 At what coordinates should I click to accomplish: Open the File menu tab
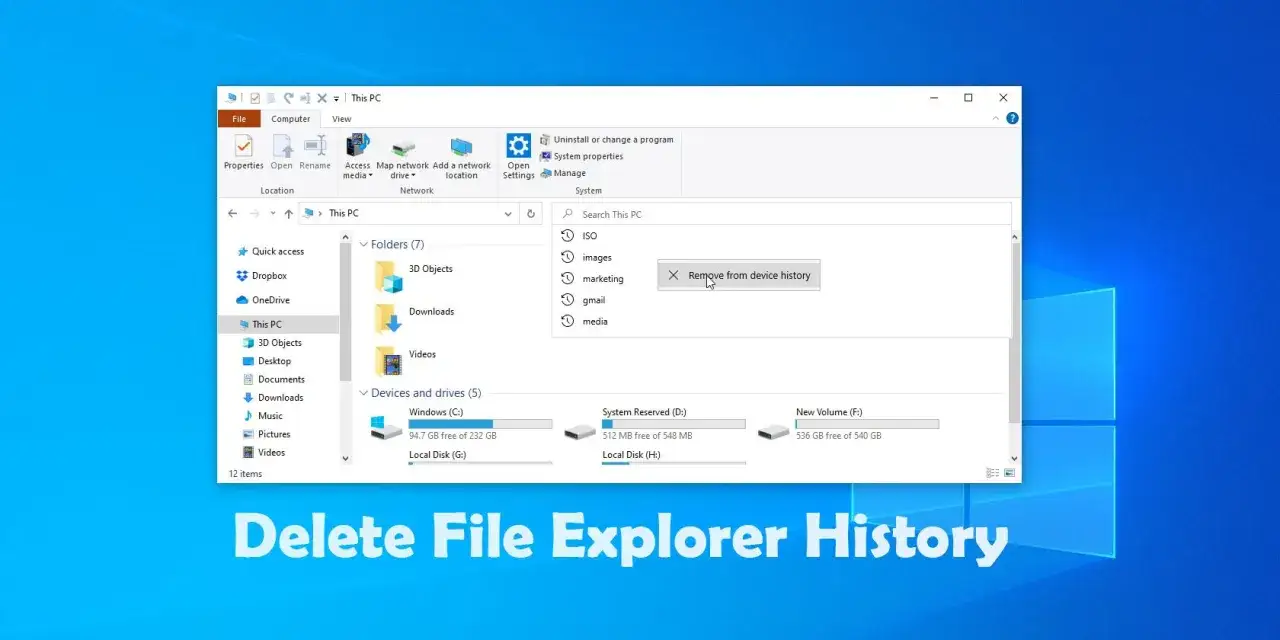[239, 119]
